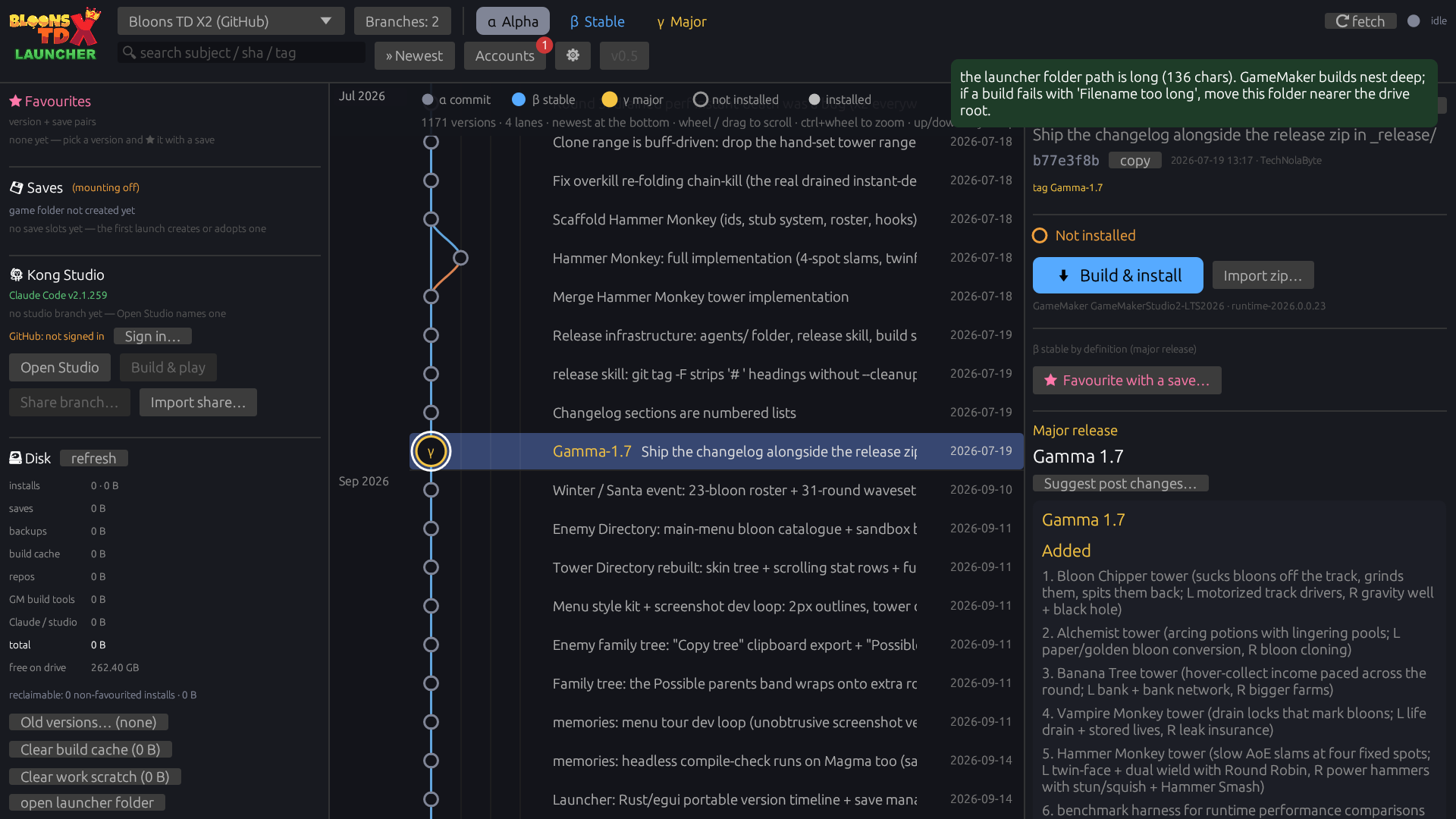Select 'memories: menu tour dev loop' commit
The height and width of the screenshot is (819, 1456).
coord(717,722)
